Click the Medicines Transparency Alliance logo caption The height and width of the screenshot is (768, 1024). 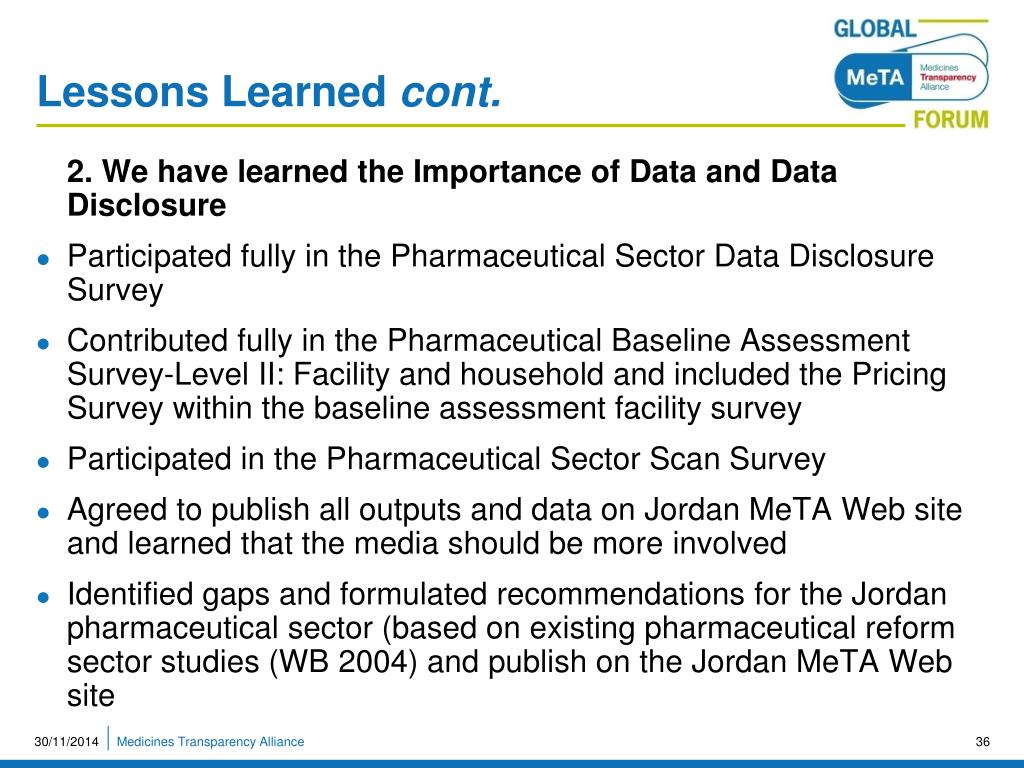[x=948, y=77]
